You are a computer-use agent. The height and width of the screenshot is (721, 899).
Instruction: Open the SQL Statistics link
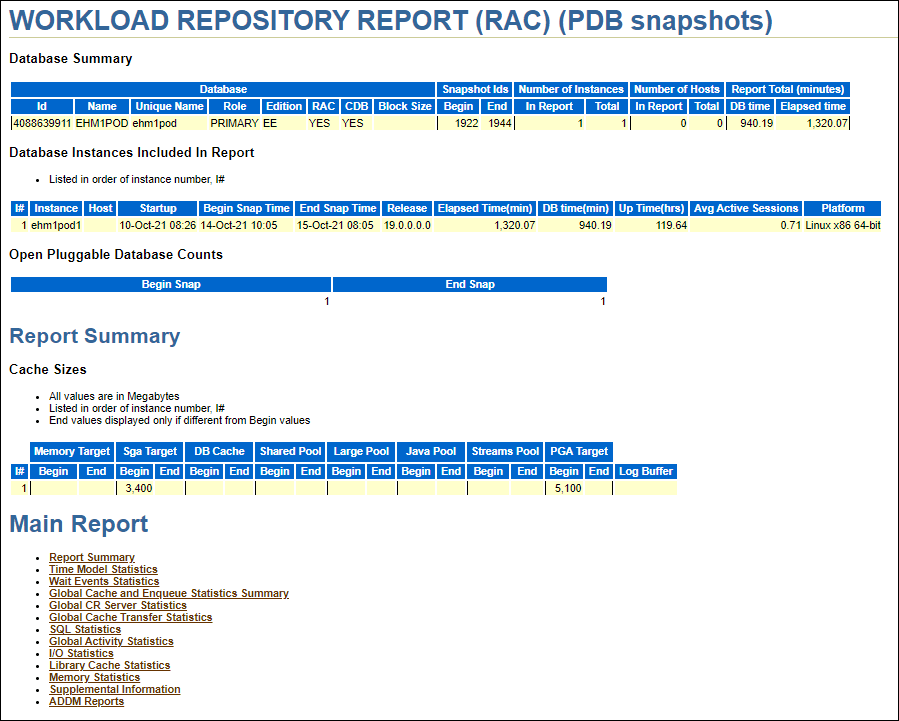pos(84,629)
